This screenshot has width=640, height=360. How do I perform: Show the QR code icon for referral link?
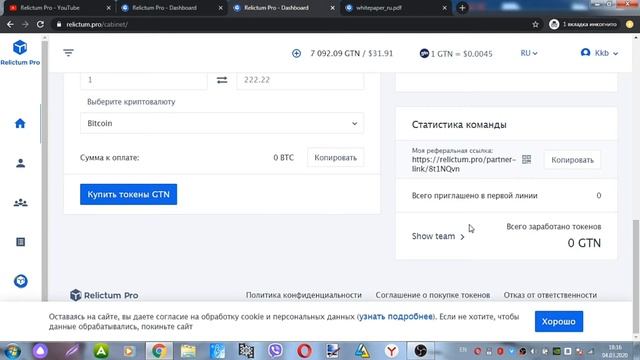pyautogui.click(x=527, y=160)
